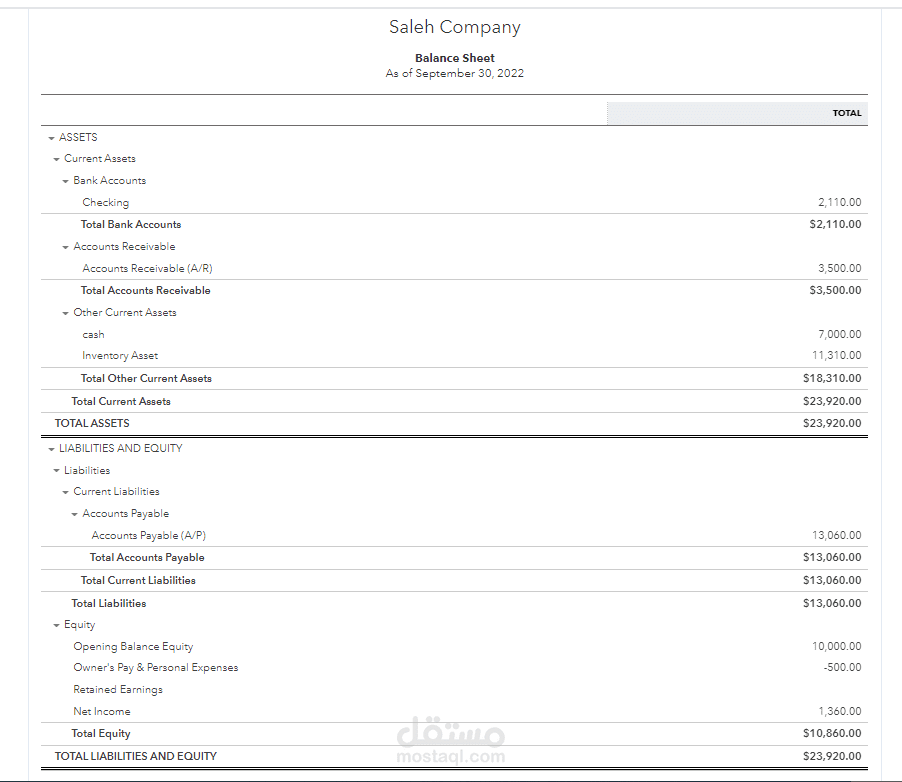Collapse the Bank Accounts group arrow
This screenshot has height=782, width=902.
point(66,181)
